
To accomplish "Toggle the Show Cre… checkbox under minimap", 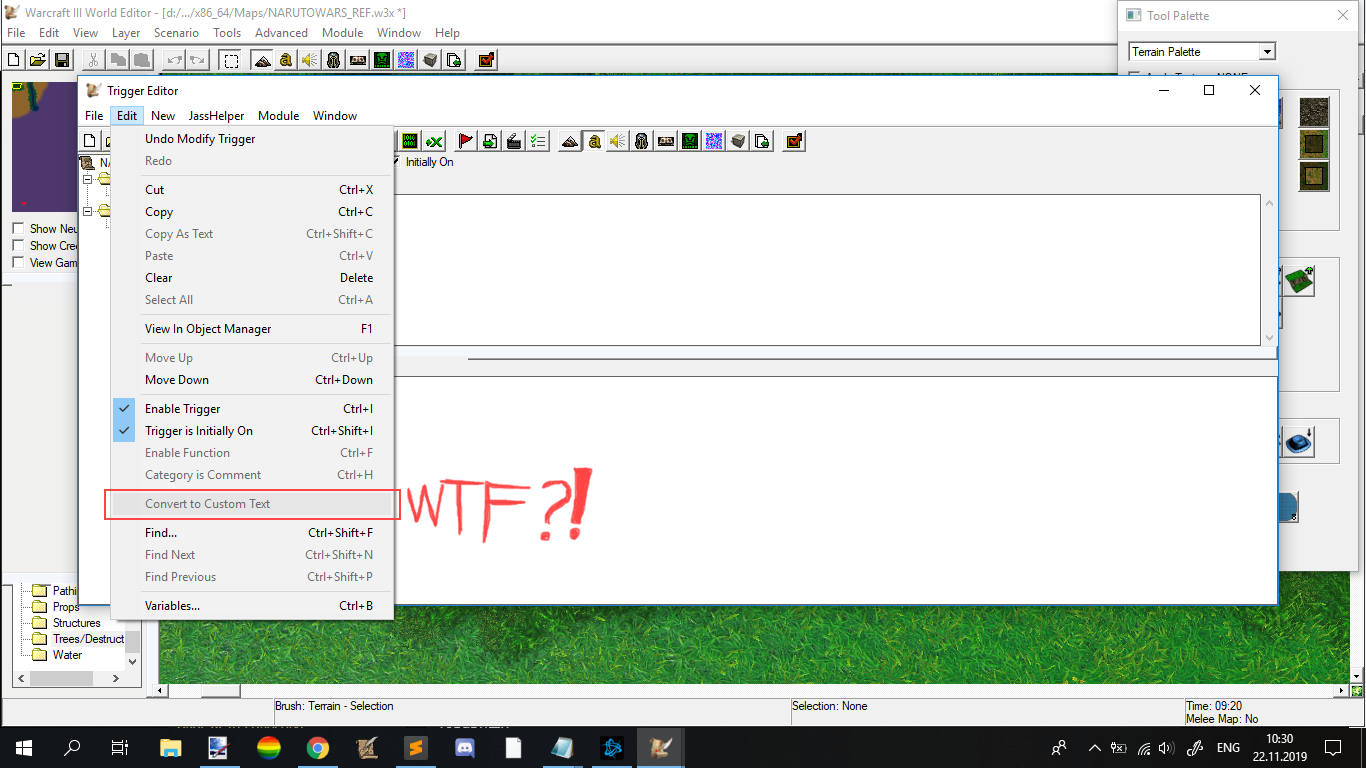I will pos(18,246).
